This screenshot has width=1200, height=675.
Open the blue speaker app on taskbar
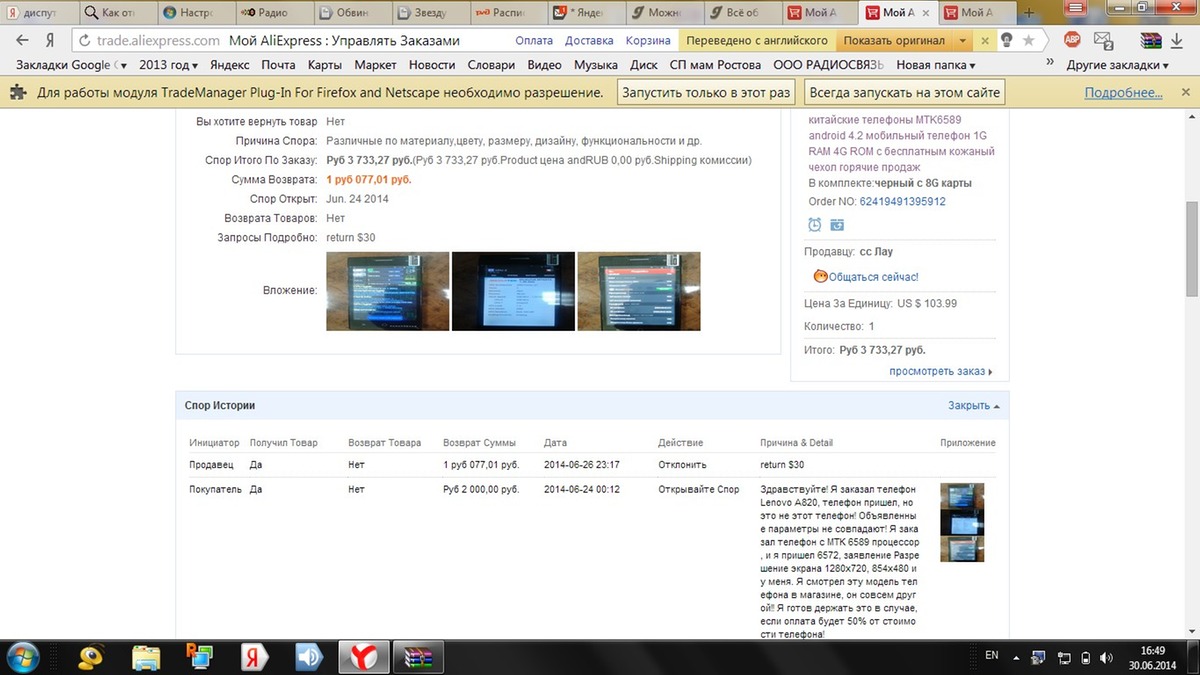(x=308, y=657)
